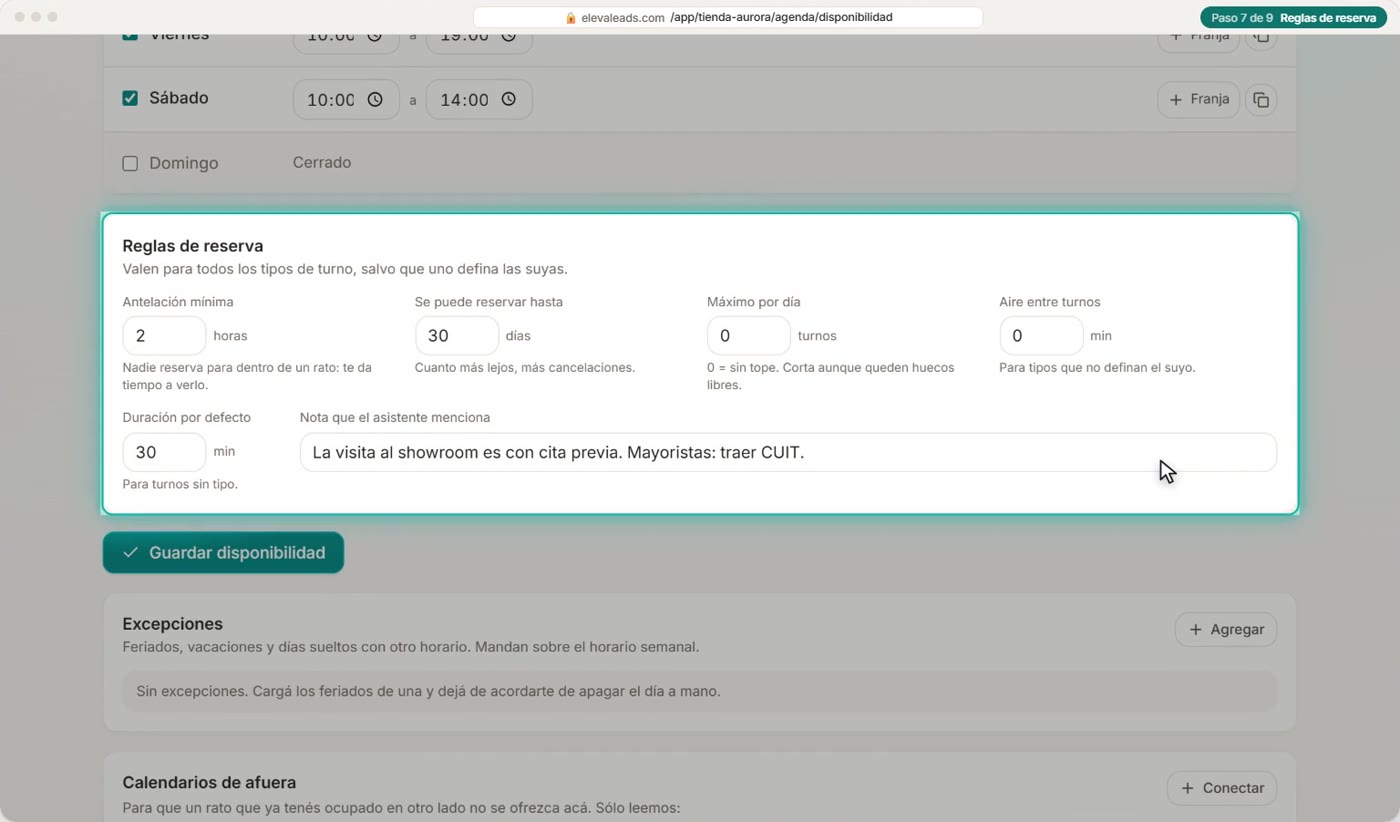Edit the Se puede reservar hasta days field
Image resolution: width=1400 pixels, height=822 pixels.
(x=457, y=336)
